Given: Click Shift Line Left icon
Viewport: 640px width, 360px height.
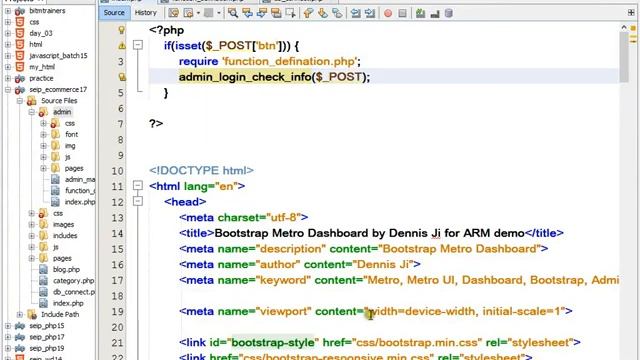Looking at the screenshot, I should (356, 13).
